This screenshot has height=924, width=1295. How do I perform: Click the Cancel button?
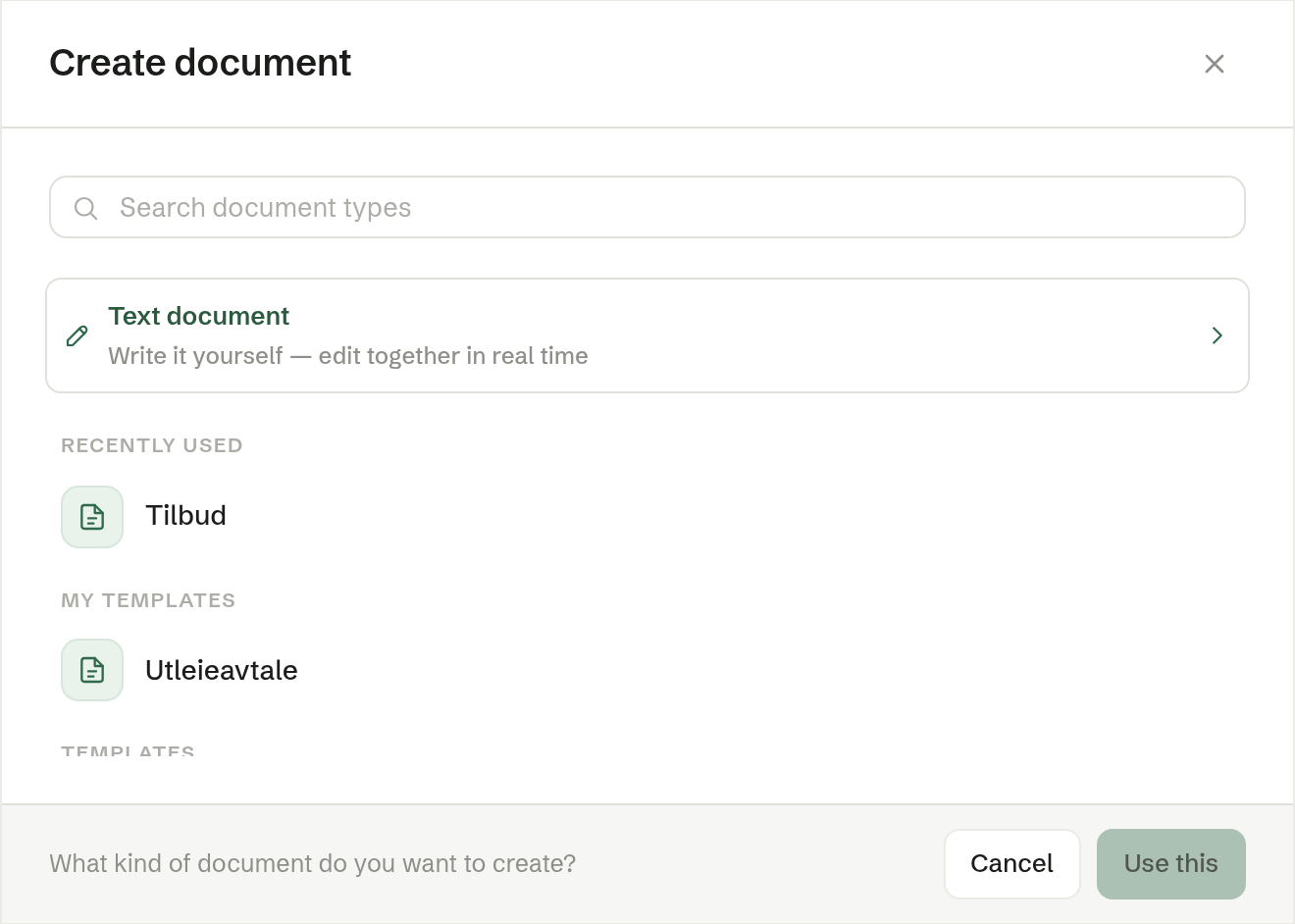(1011, 864)
